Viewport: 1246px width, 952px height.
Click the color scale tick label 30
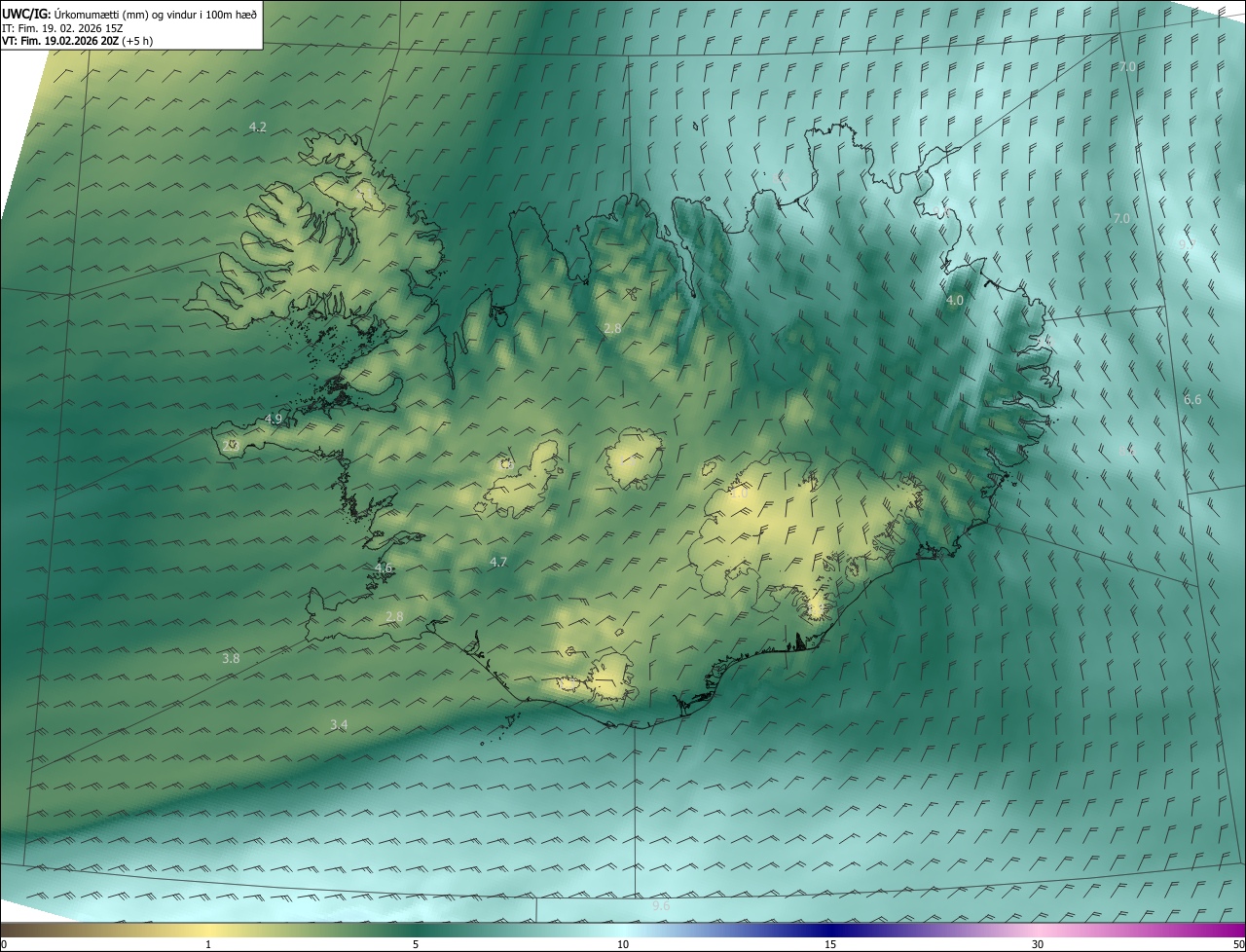tap(1038, 944)
